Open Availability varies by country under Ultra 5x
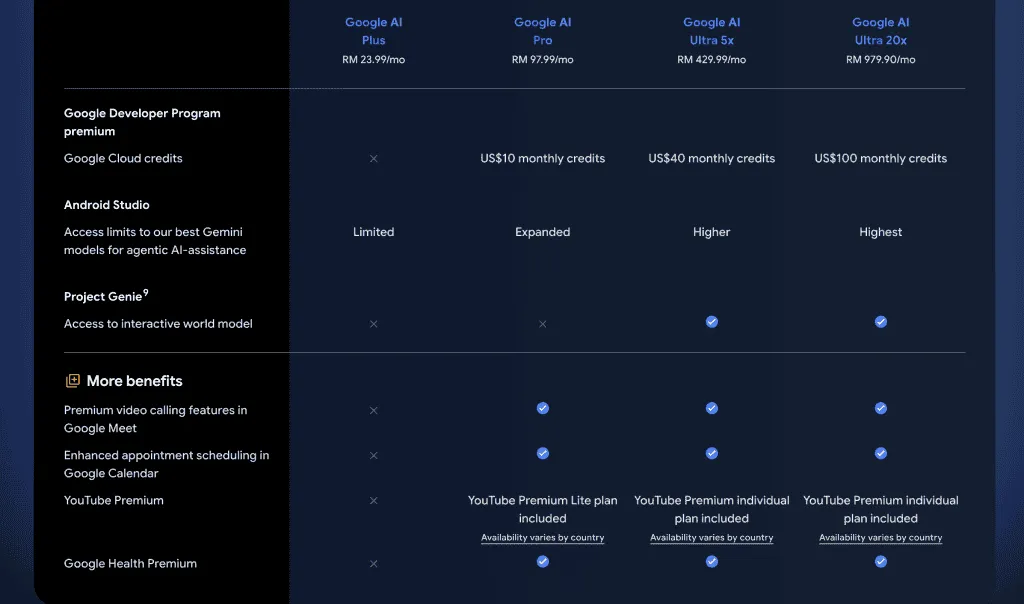The image size is (1024, 604). pos(712,537)
